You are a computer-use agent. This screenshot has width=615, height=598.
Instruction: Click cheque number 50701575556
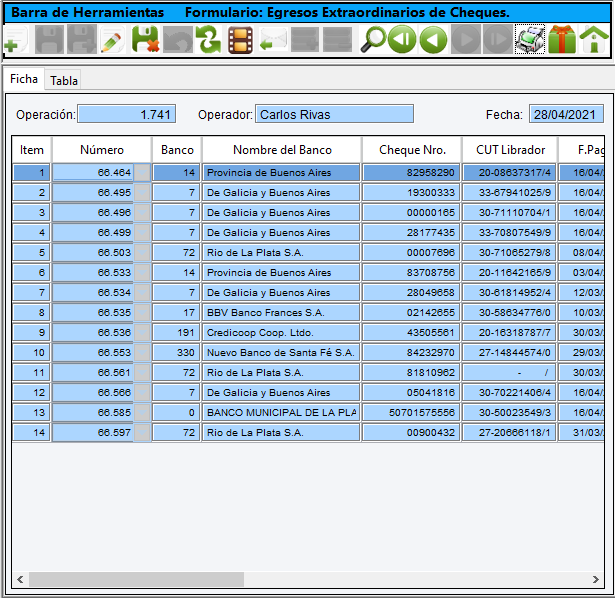(x=411, y=413)
